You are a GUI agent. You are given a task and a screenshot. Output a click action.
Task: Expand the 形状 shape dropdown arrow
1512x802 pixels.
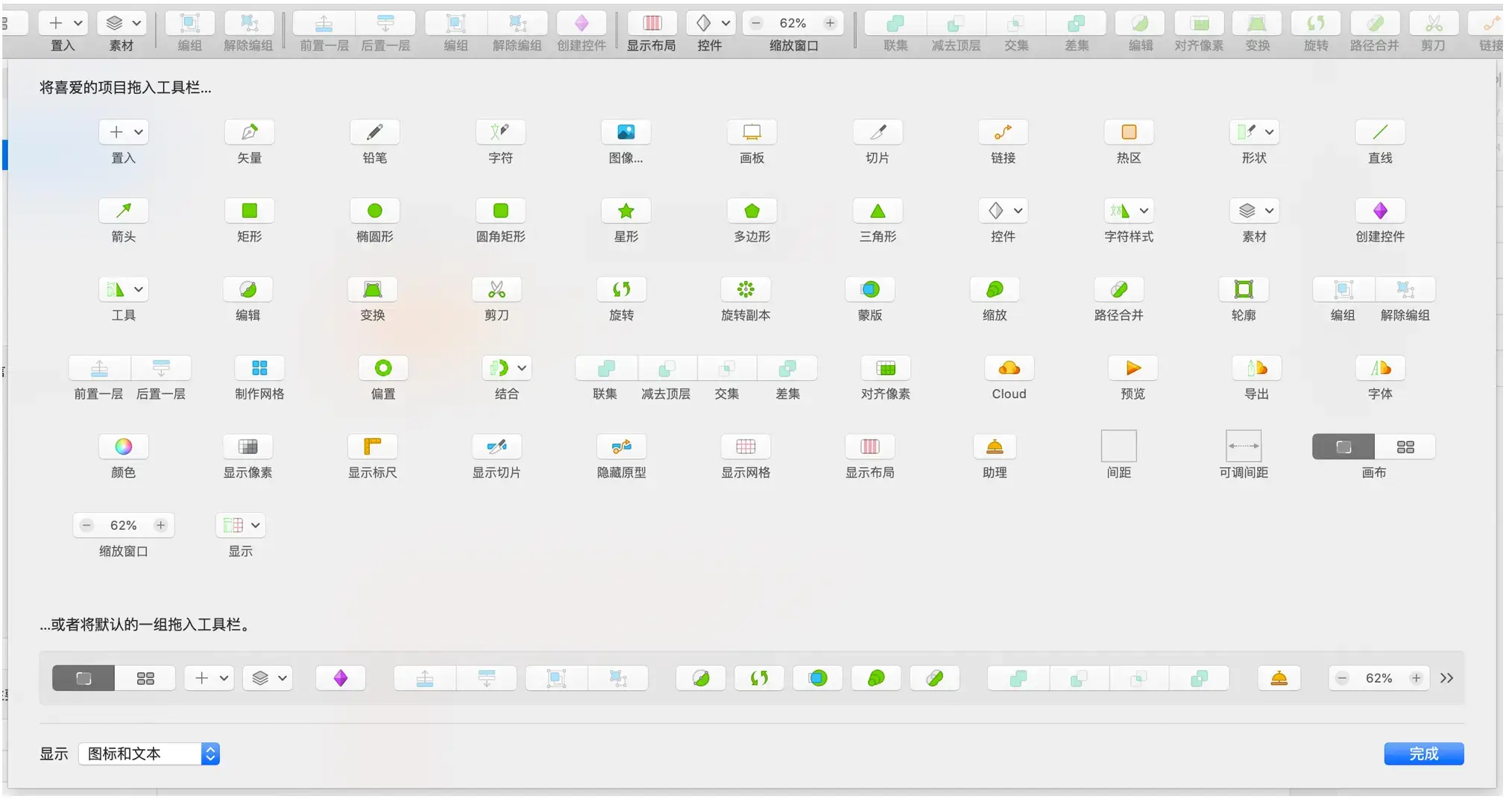click(1269, 132)
